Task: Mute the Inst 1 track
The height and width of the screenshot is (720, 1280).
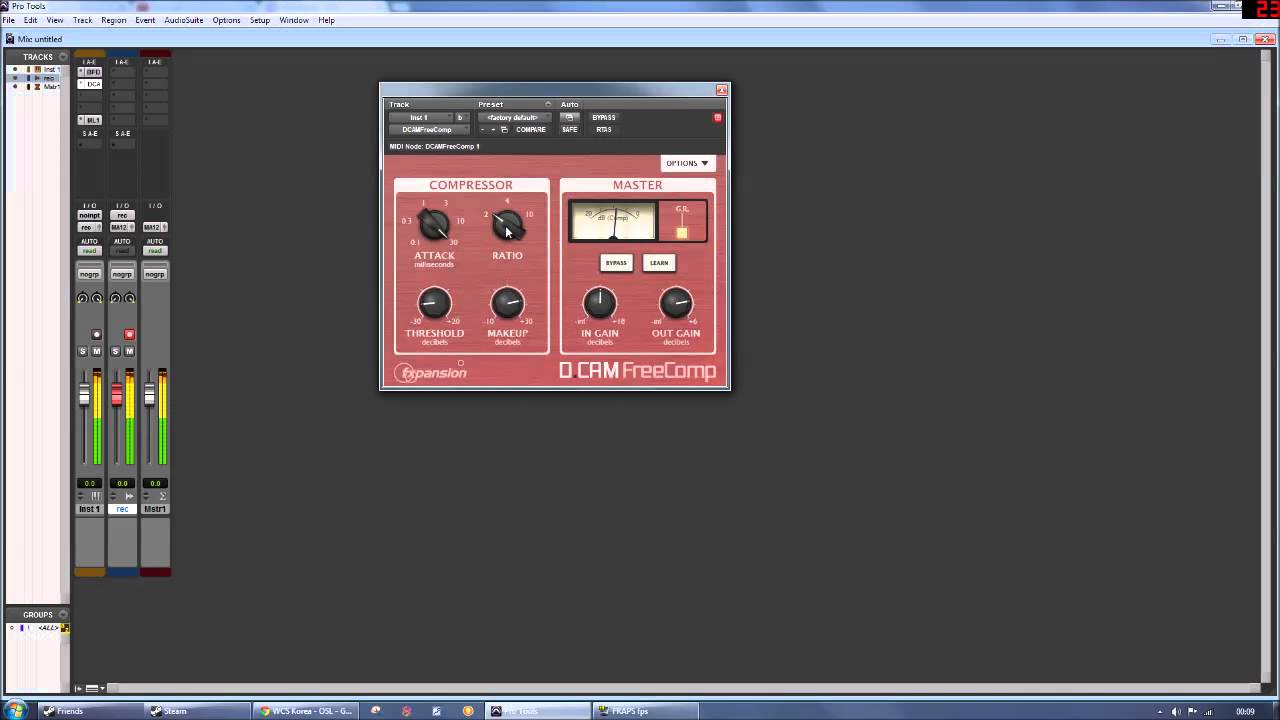Action: pos(96,351)
